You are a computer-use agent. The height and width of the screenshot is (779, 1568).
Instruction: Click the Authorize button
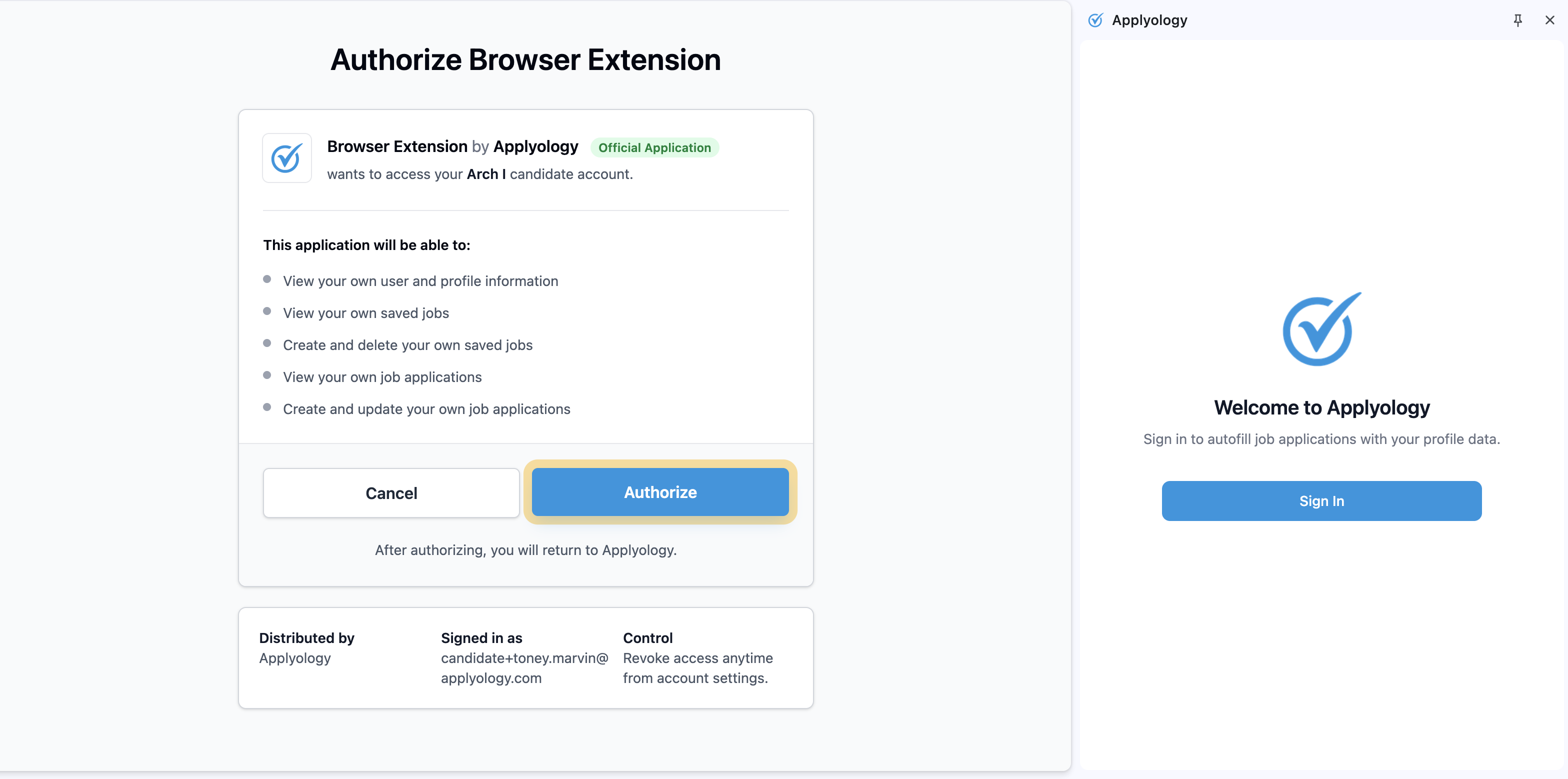[660, 491]
